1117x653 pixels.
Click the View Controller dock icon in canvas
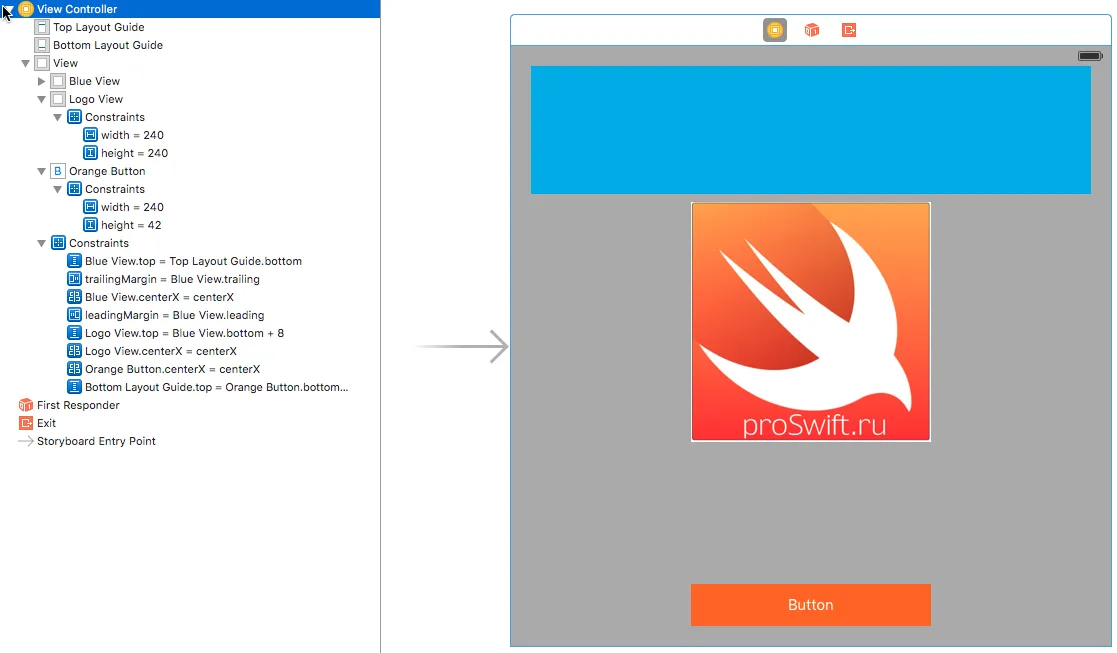(774, 30)
